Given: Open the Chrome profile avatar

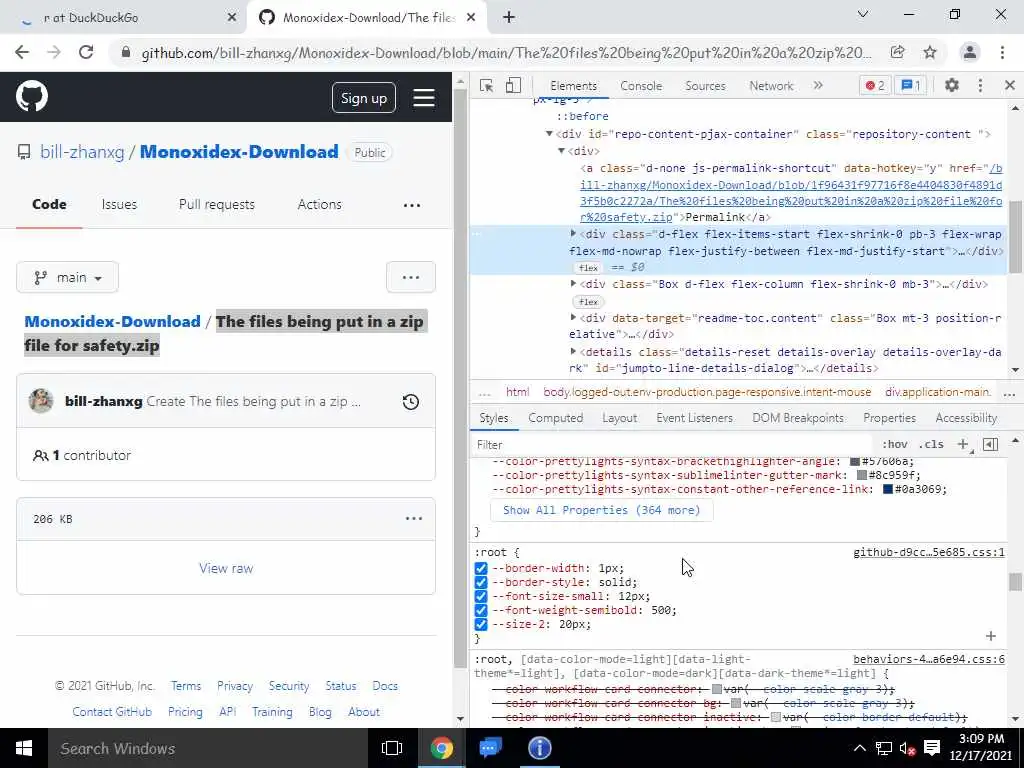Looking at the screenshot, I should [x=970, y=52].
